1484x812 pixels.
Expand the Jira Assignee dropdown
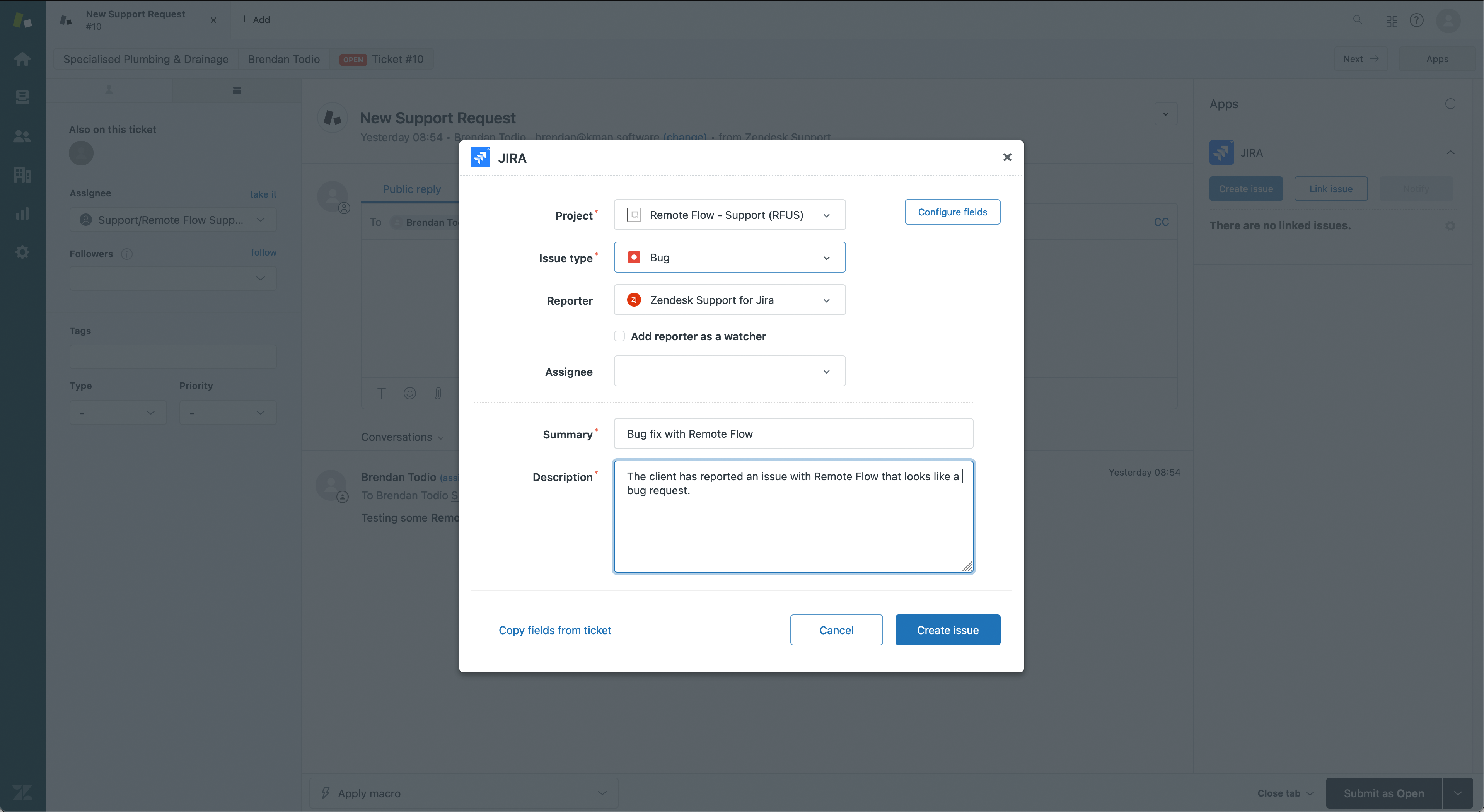coord(729,372)
